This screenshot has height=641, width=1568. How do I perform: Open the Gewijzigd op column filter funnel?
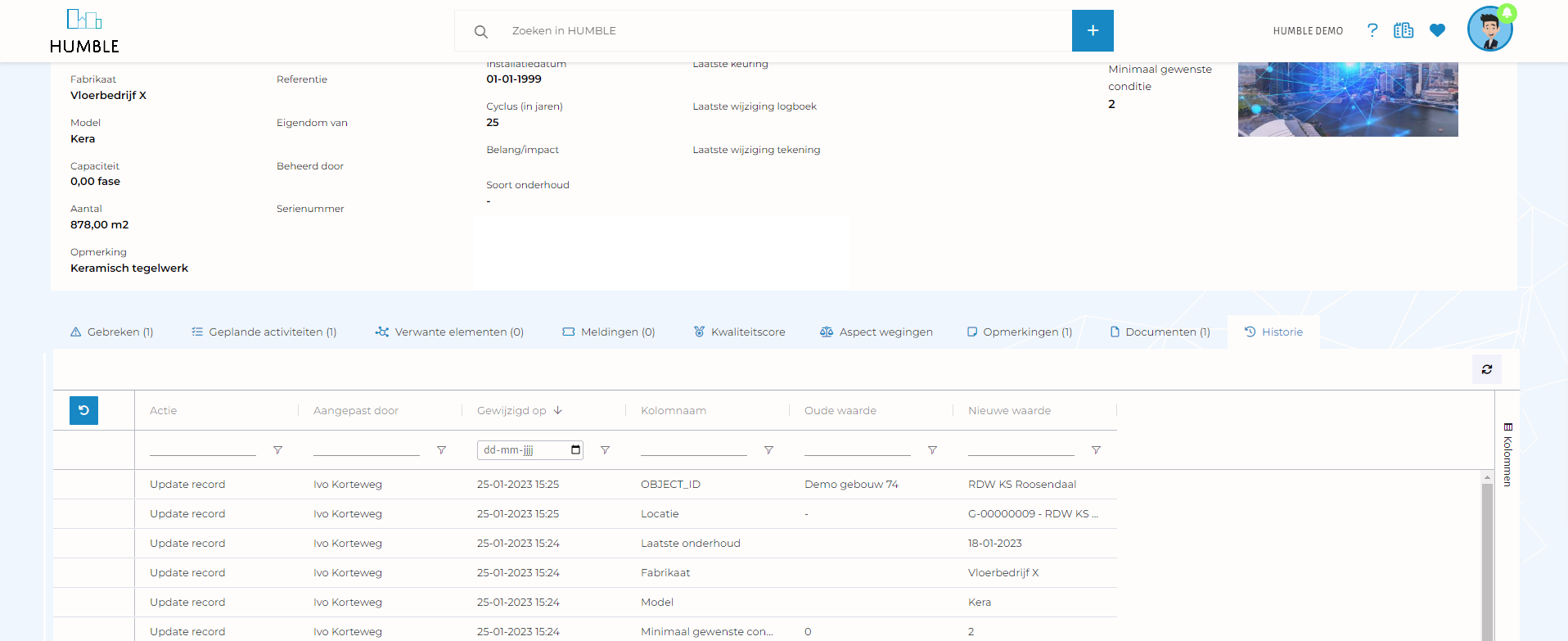pos(605,450)
